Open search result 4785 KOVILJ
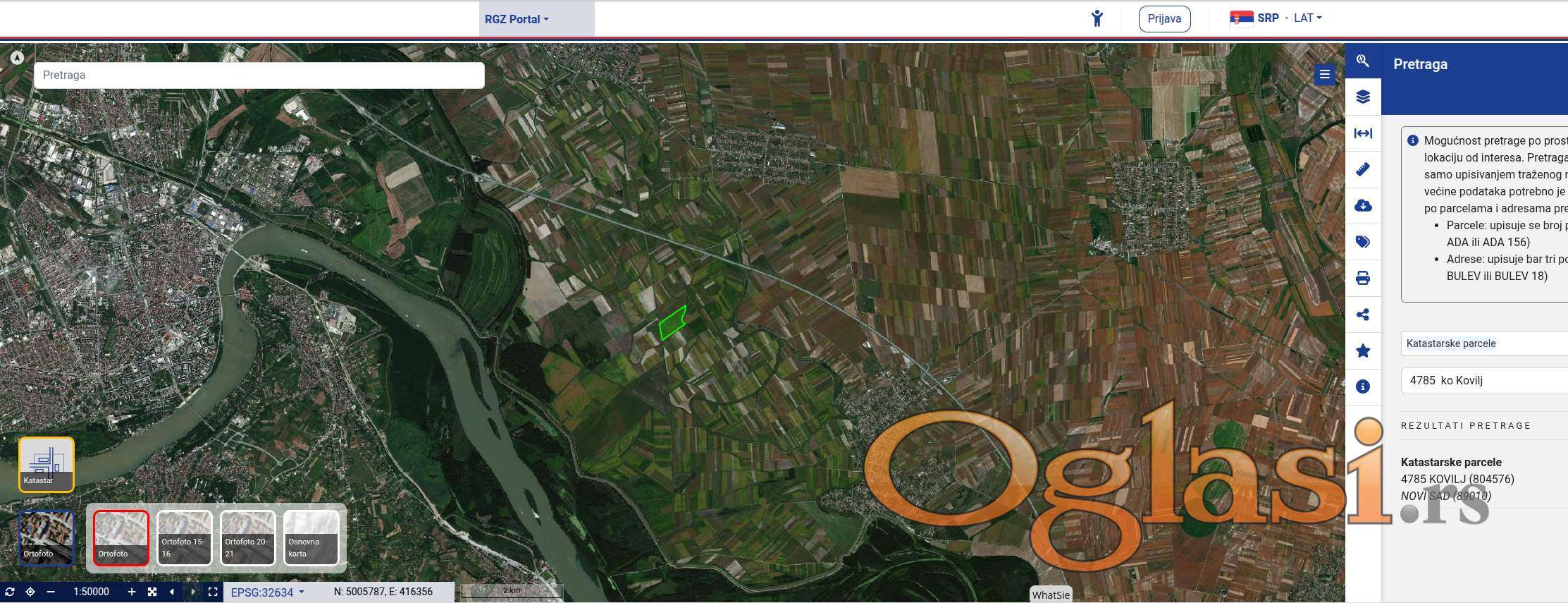Image resolution: width=1568 pixels, height=603 pixels. point(1457,479)
